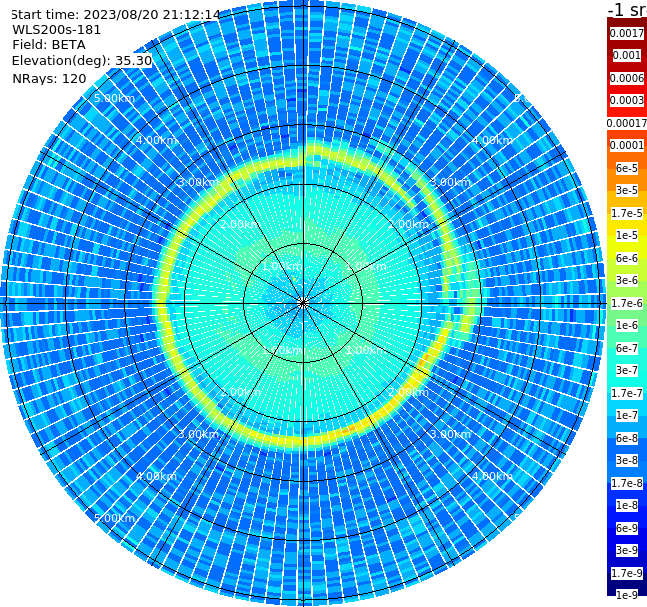Viewport: 647px width, 607px height.
Task: Select the upper-left 3.00km range label
Action: [198, 182]
